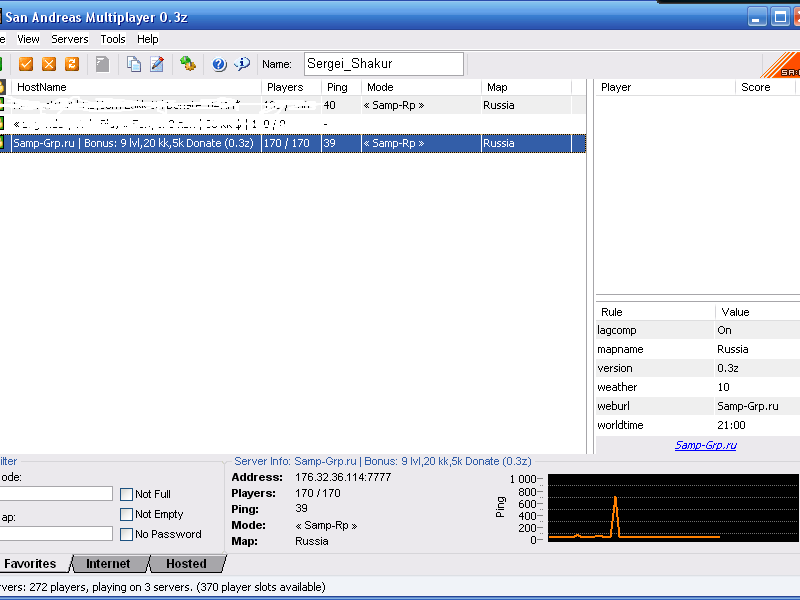Open the Samp-Grp.ru hyperlink
This screenshot has width=800, height=600.
(706, 445)
